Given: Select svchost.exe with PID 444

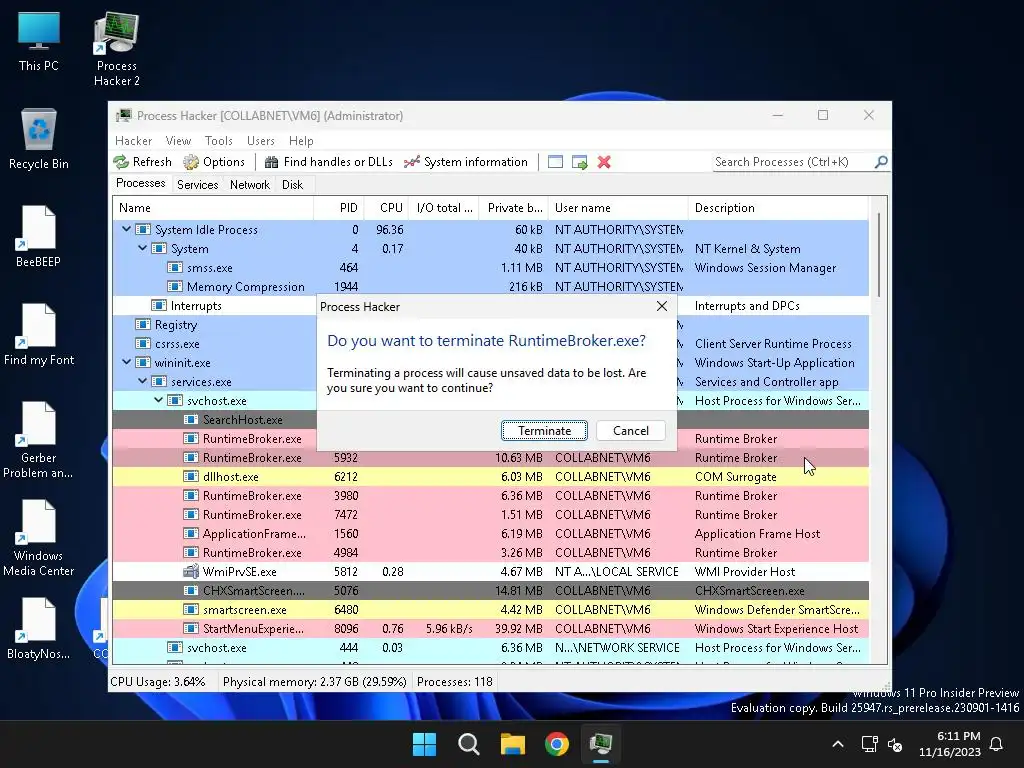Looking at the screenshot, I should point(490,648).
